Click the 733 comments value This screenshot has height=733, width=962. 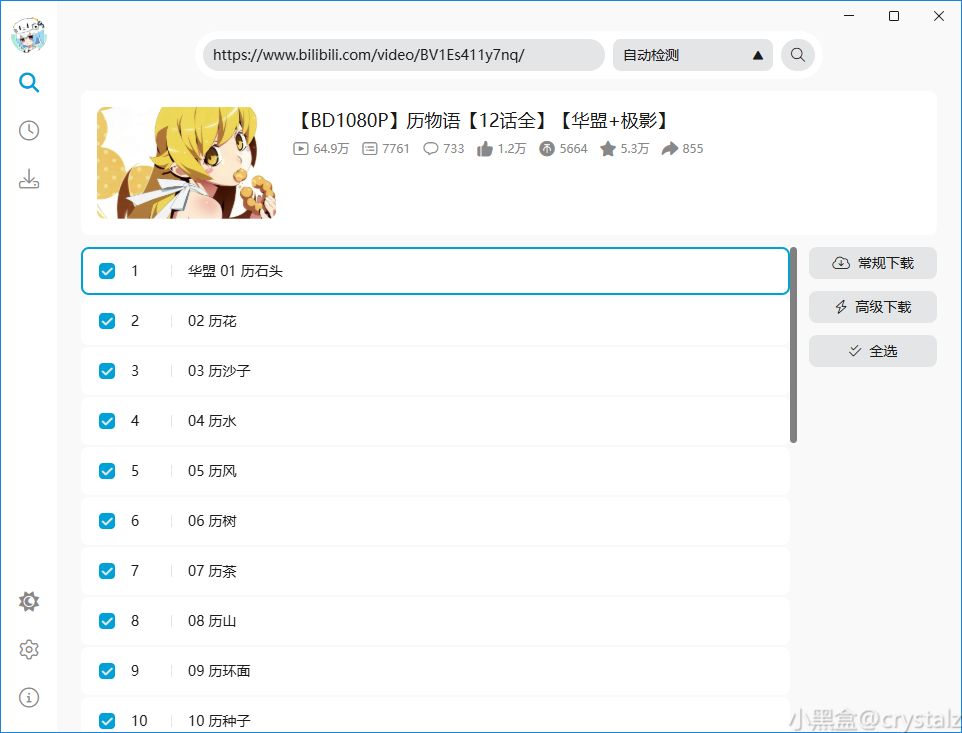(453, 148)
